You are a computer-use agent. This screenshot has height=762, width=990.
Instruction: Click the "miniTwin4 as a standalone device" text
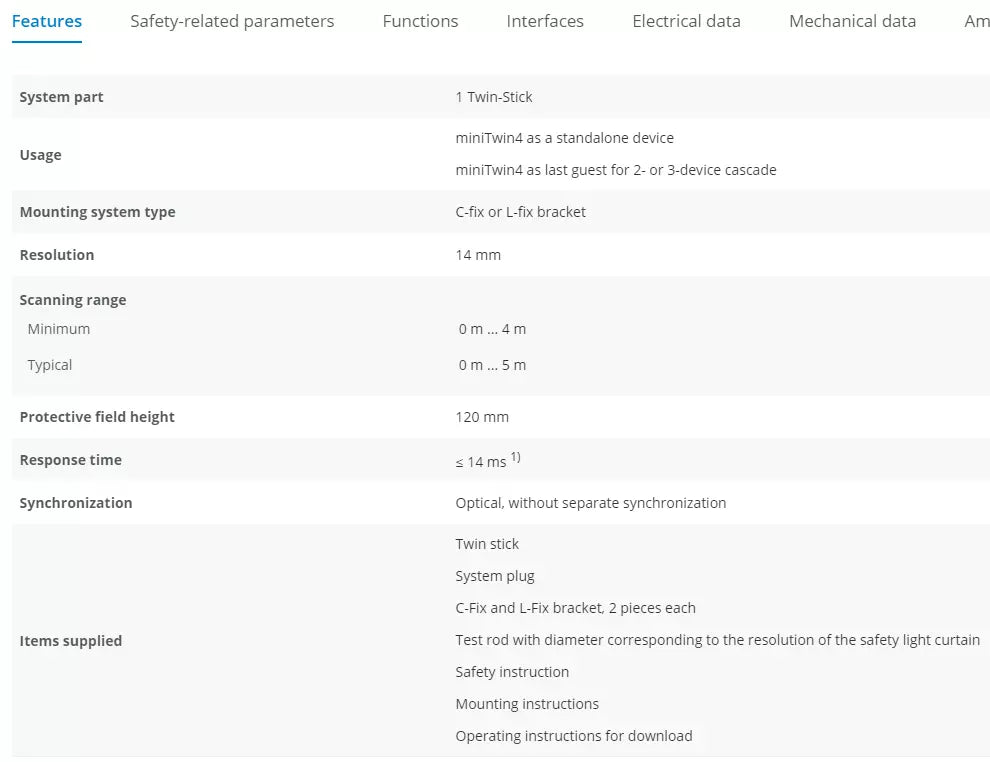564,138
